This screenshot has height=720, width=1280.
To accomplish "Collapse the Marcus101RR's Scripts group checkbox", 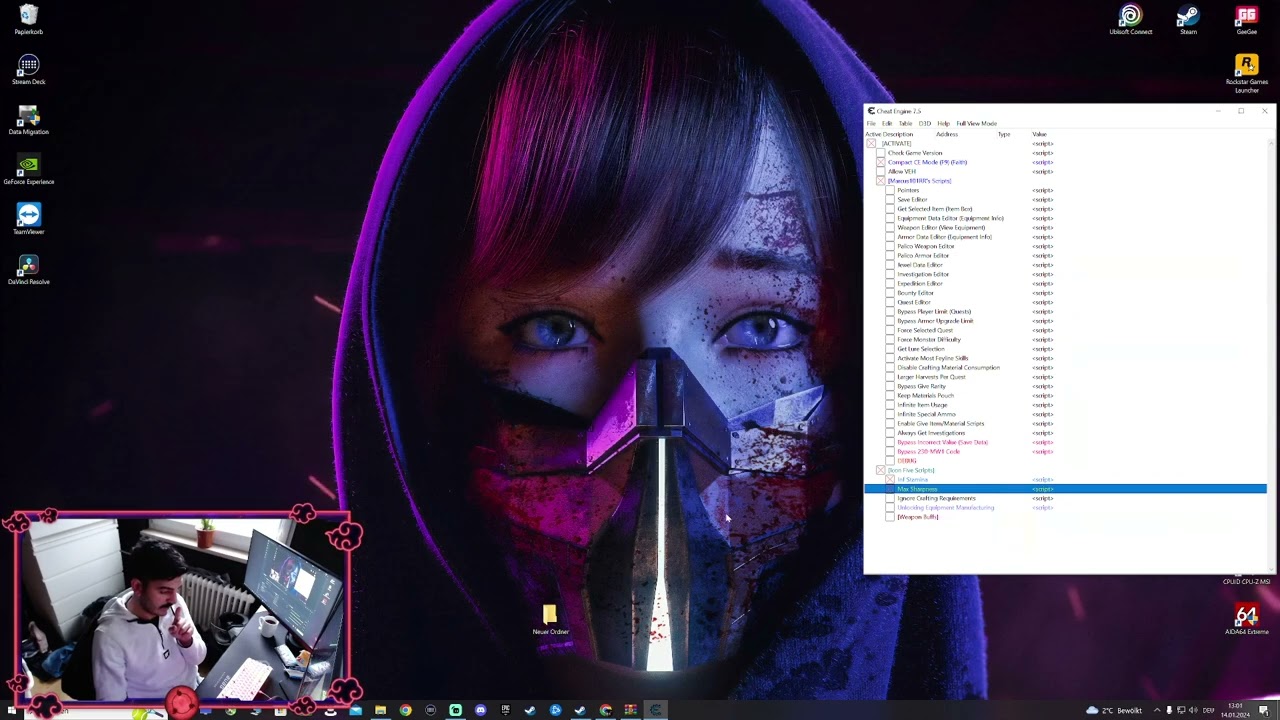I will pyautogui.click(x=880, y=181).
